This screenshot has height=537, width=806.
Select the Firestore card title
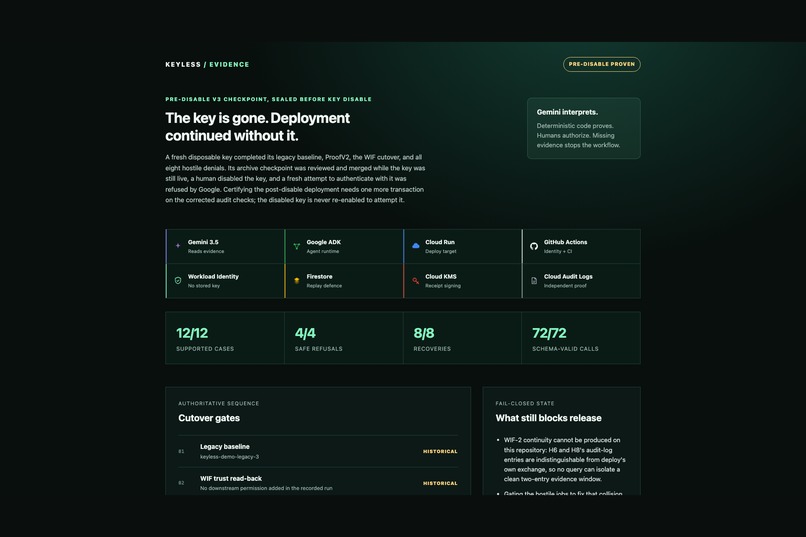coord(319,276)
